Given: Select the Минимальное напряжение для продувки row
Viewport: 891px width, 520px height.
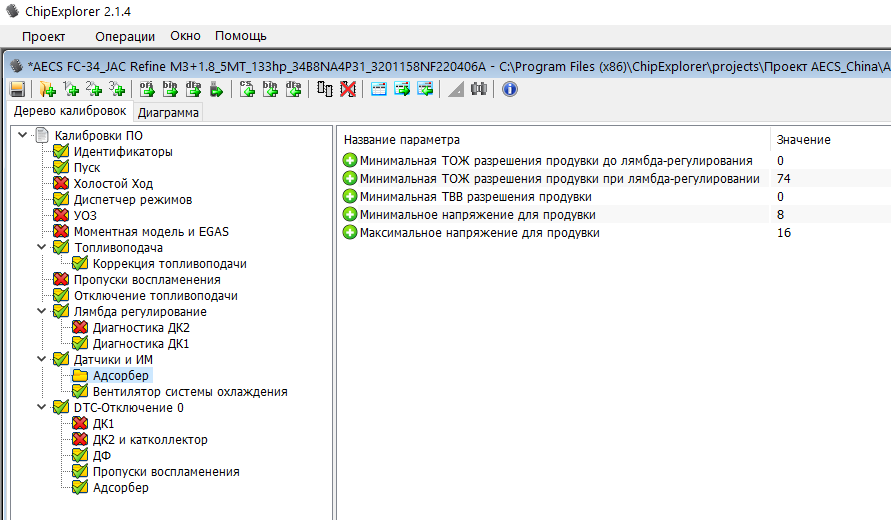Looking at the screenshot, I should point(477,215).
